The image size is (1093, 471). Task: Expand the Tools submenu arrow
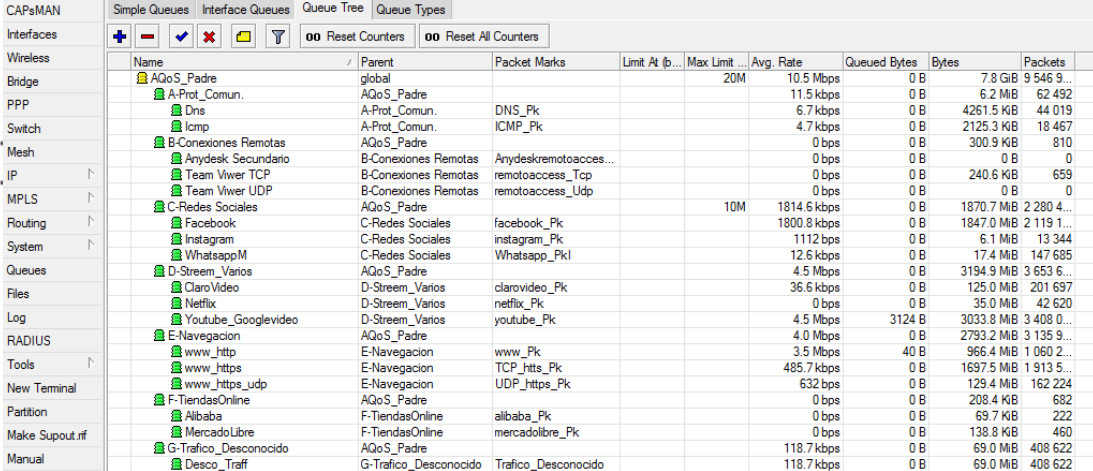[x=91, y=364]
